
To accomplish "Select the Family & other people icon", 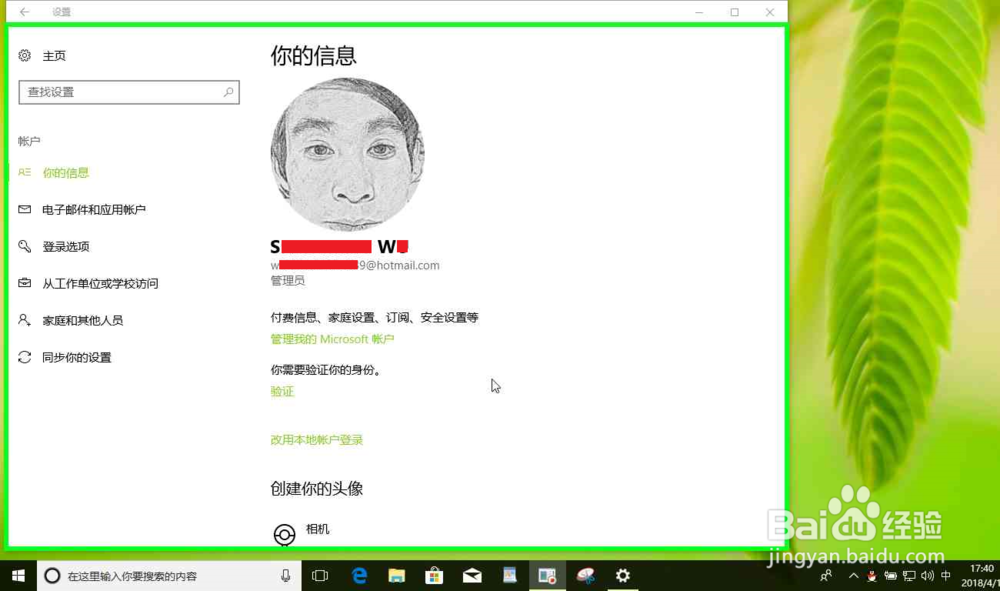I will click(25, 320).
